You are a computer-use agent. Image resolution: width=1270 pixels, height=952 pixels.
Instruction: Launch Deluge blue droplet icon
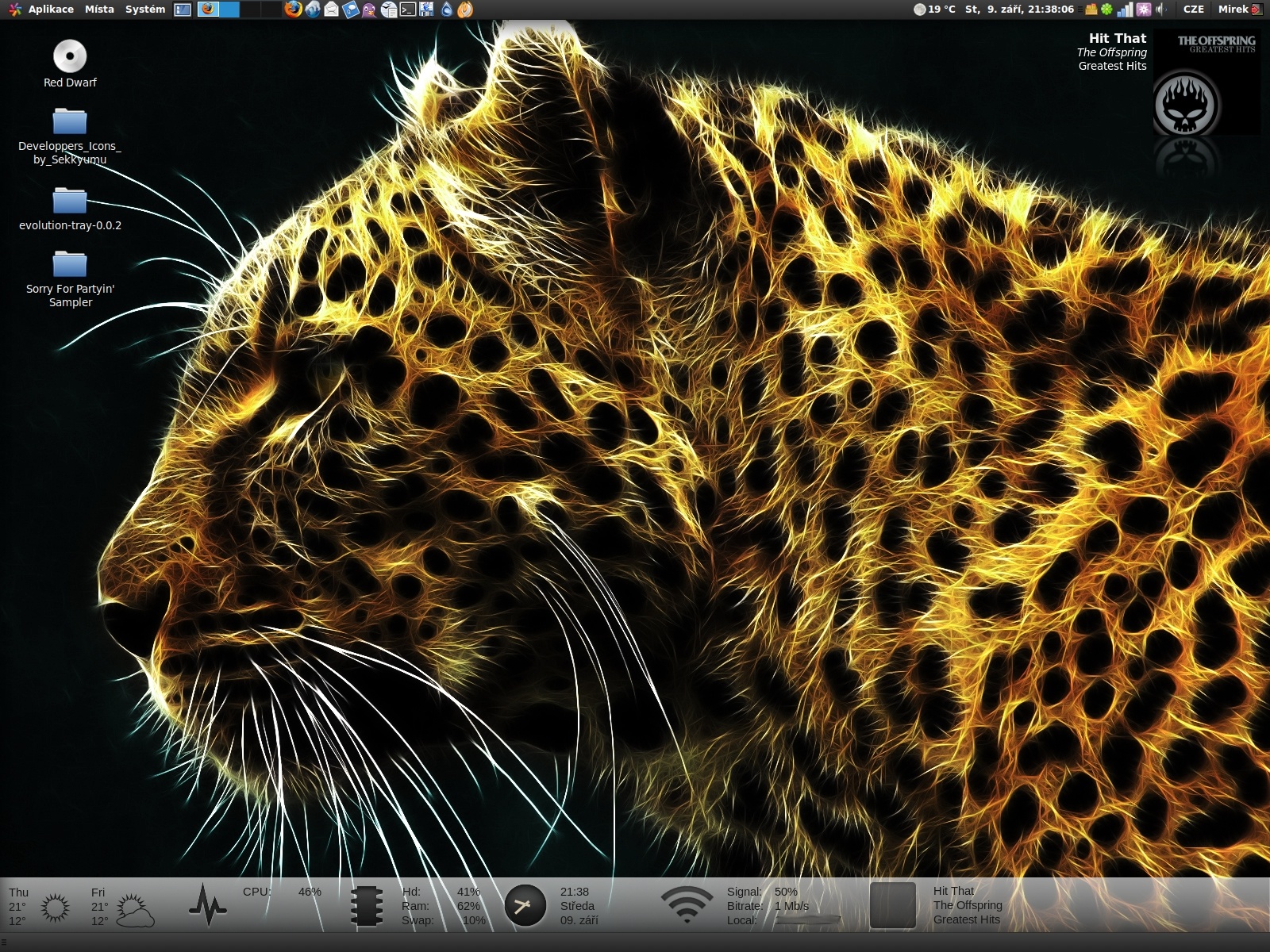tap(446, 10)
